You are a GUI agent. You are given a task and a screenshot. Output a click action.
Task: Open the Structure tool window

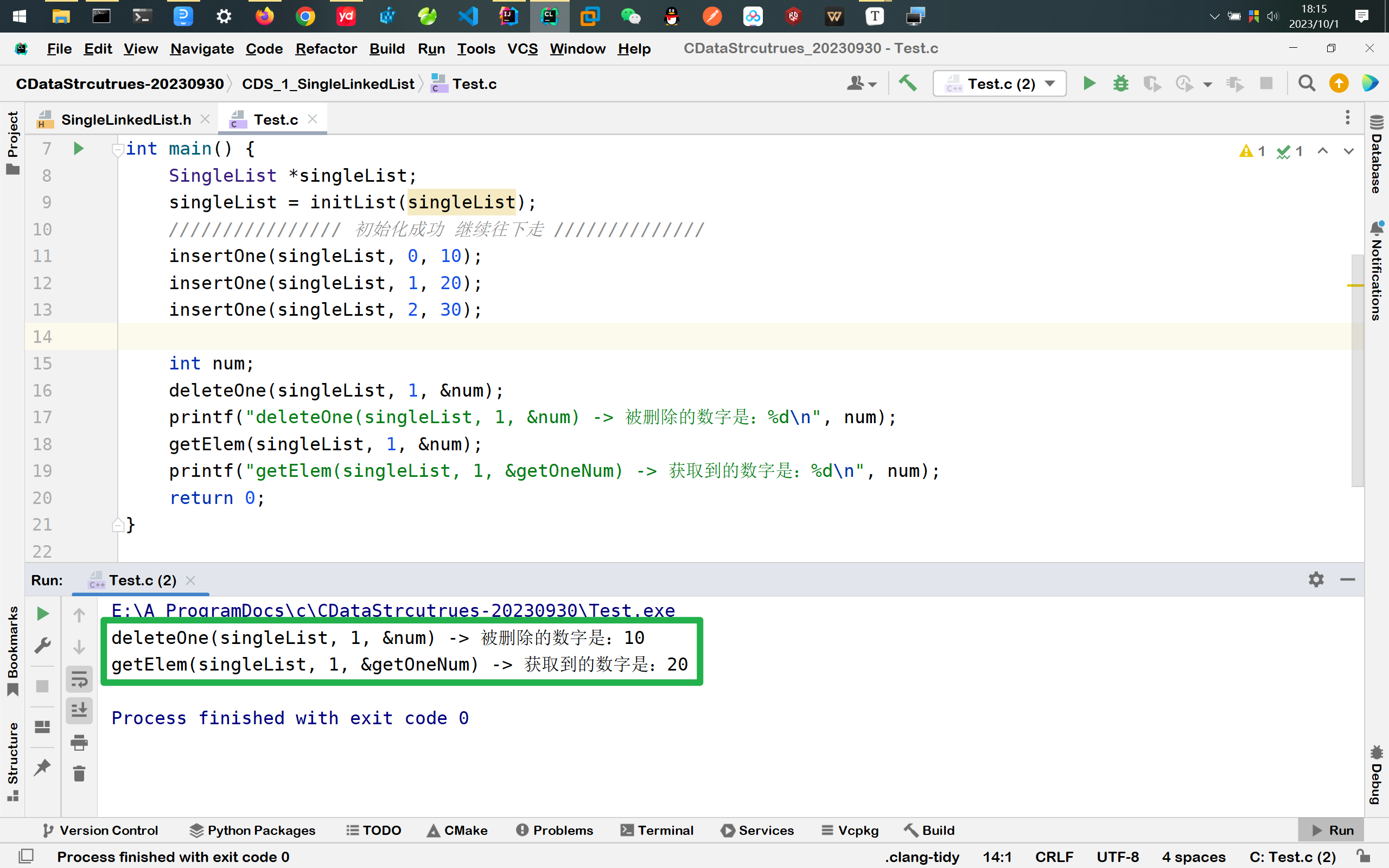coord(12,761)
